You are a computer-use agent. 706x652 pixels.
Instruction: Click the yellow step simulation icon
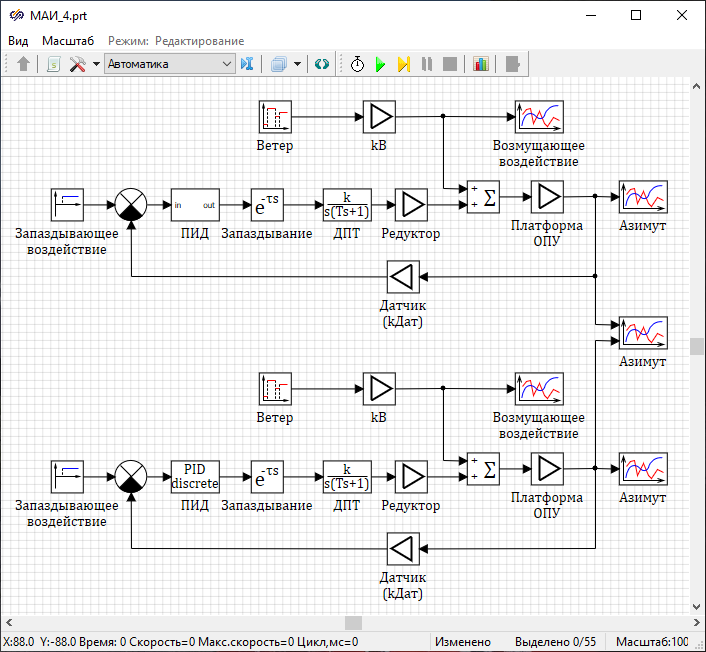tap(403, 64)
